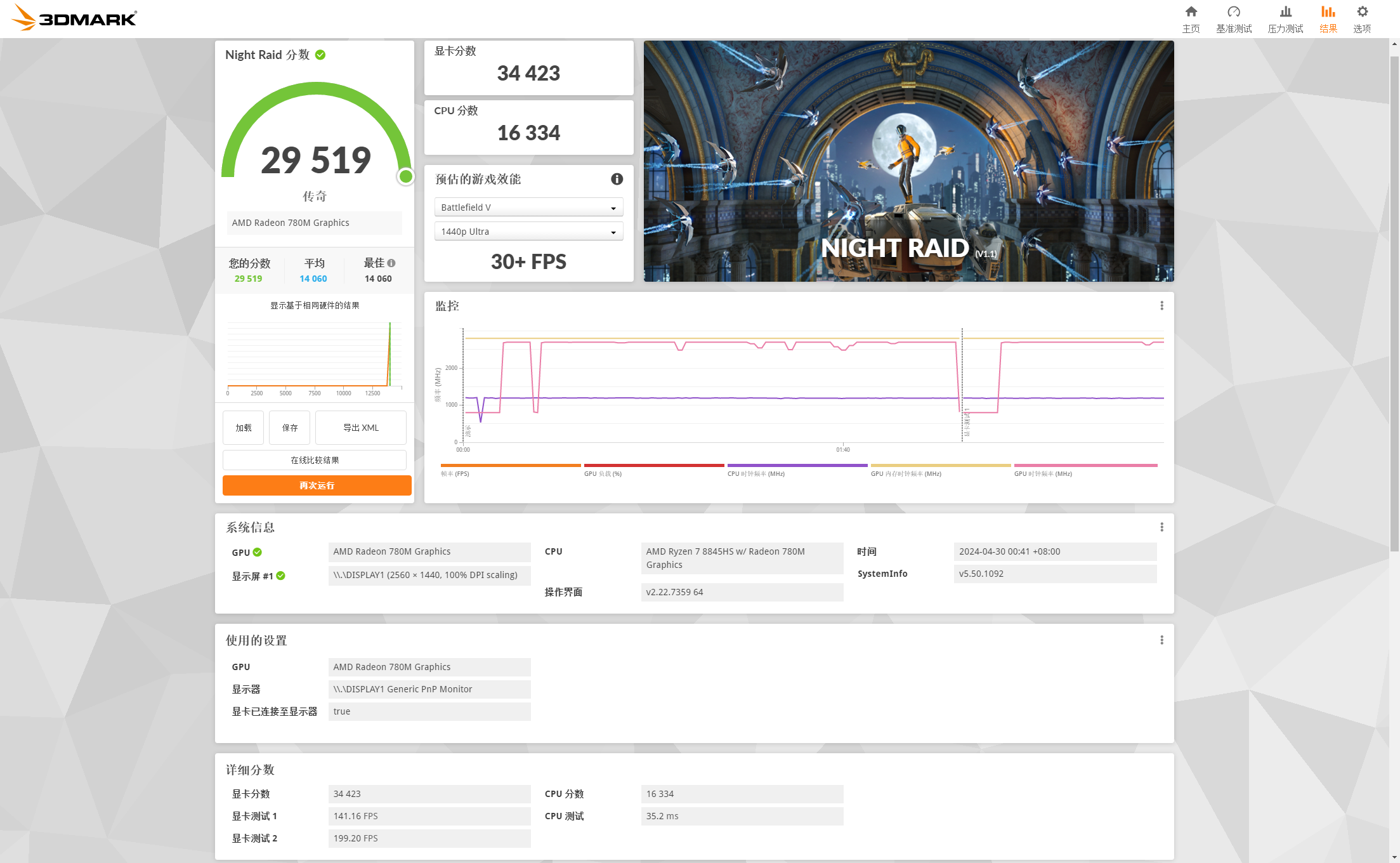Click the green check beside 显示屏 #1
This screenshot has width=1400, height=863.
point(280,576)
